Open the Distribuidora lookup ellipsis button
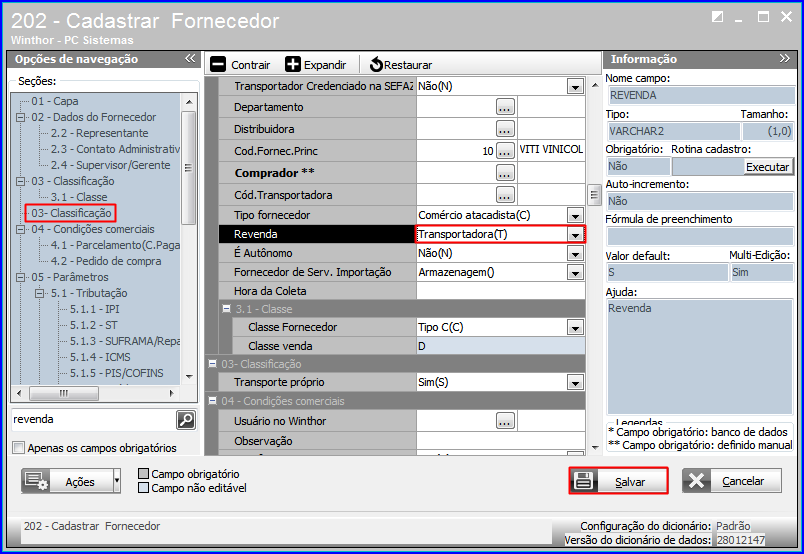This screenshot has width=804, height=554. (x=506, y=129)
